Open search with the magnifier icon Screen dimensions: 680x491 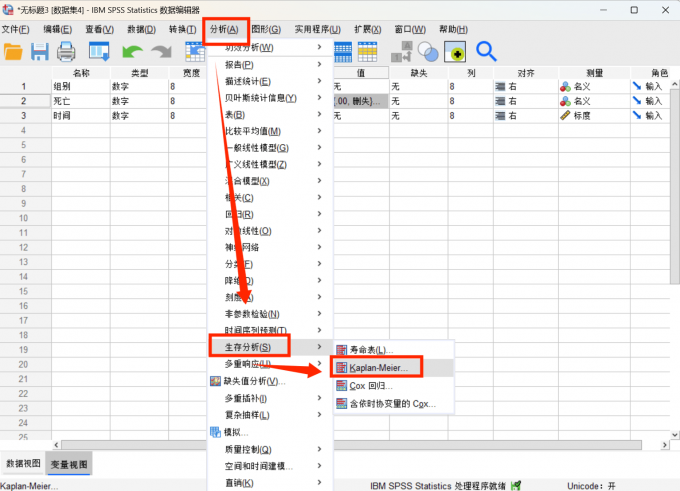[486, 52]
